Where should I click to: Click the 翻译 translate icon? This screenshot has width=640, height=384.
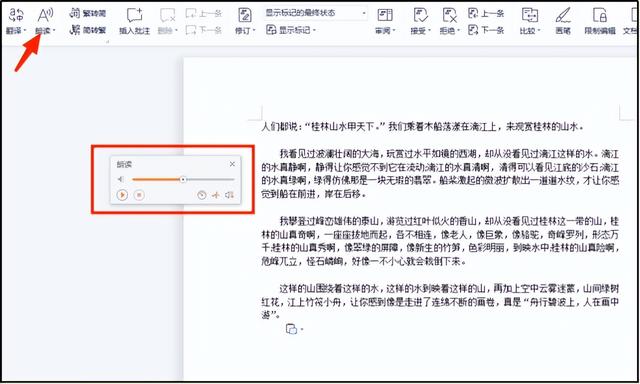point(16,16)
